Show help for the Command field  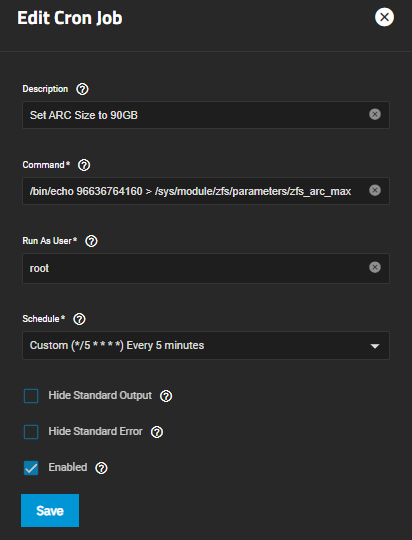[84, 165]
